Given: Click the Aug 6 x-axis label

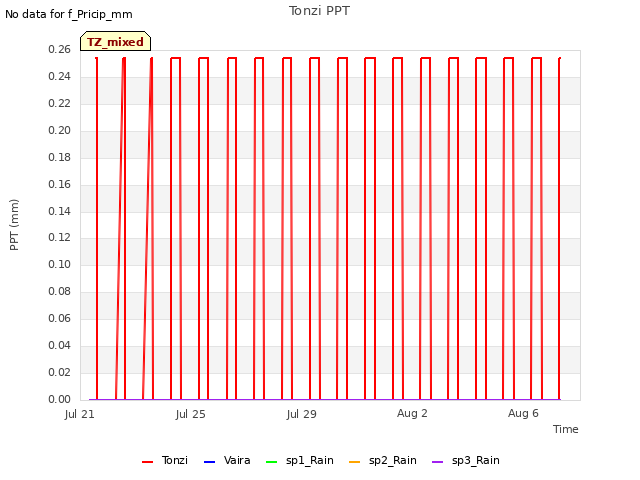Looking at the screenshot, I should [x=523, y=413].
